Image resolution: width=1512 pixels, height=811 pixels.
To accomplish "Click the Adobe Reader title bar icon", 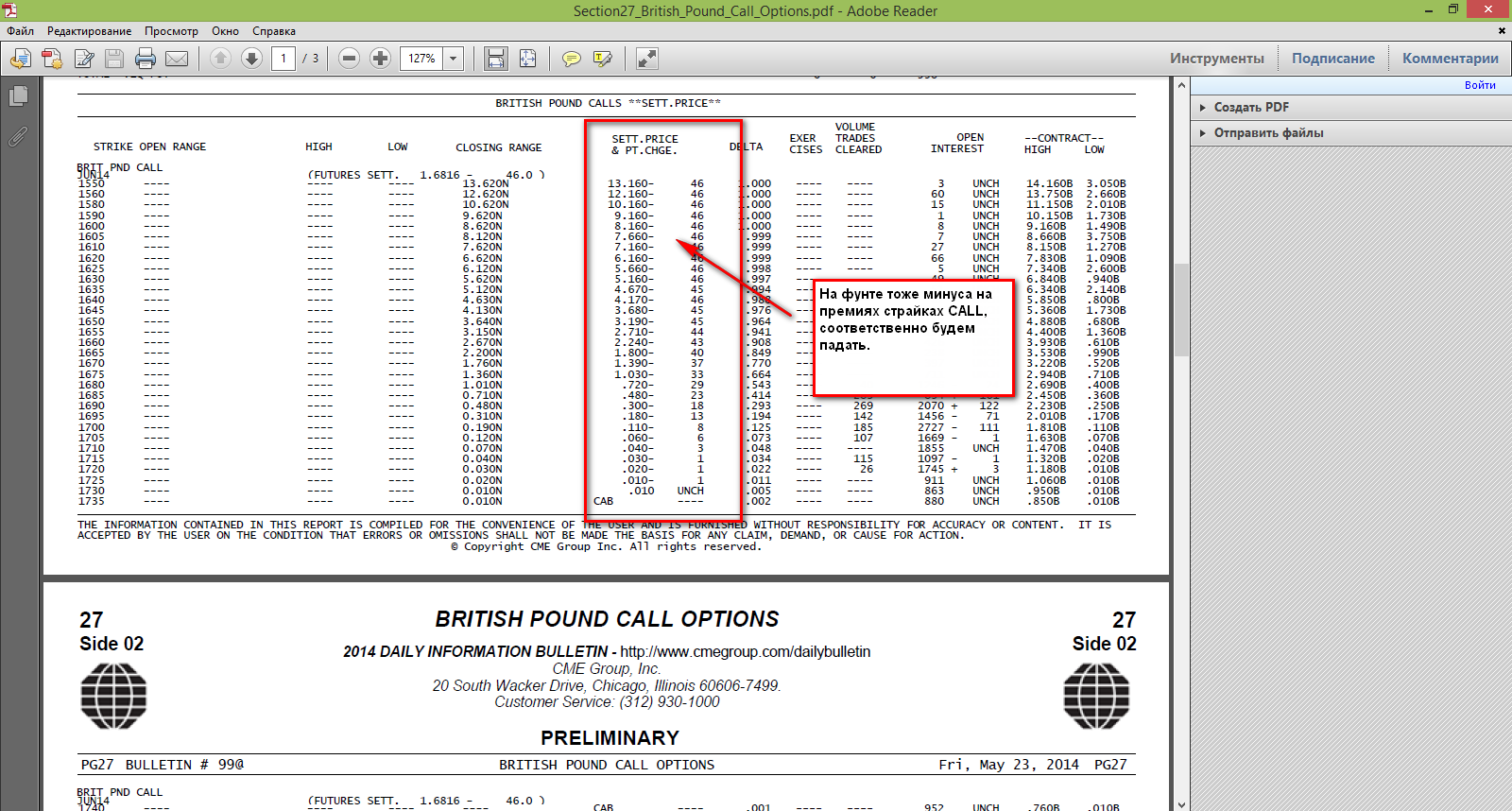I will [9, 10].
